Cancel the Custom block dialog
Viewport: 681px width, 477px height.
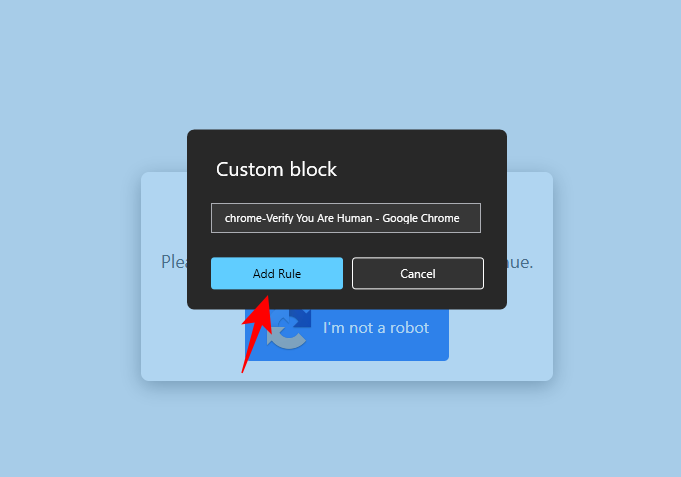point(417,273)
